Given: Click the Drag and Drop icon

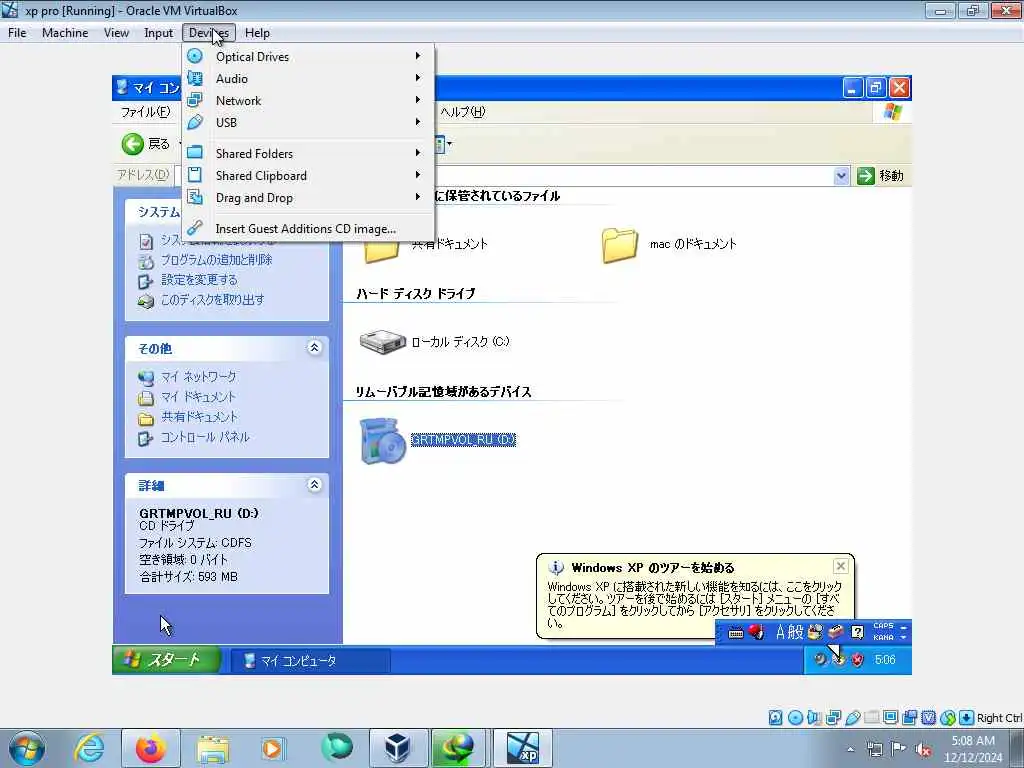Looking at the screenshot, I should pyautogui.click(x=195, y=197).
